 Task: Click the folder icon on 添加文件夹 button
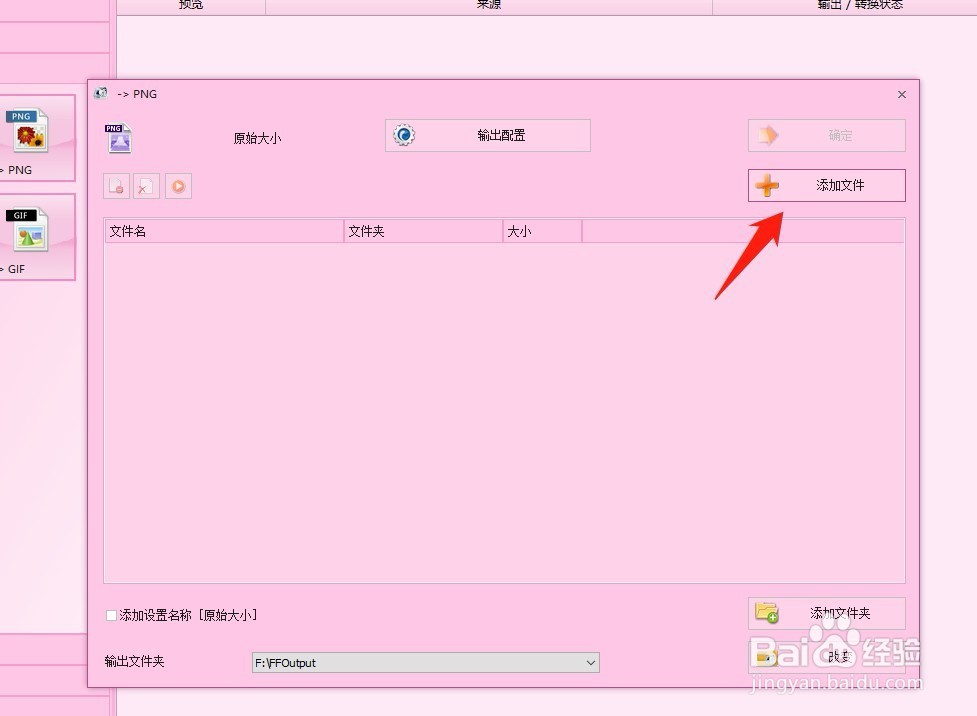(x=766, y=613)
